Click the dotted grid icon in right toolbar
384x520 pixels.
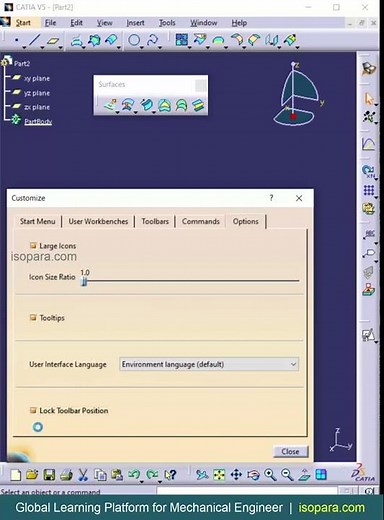pyautogui.click(x=369, y=190)
